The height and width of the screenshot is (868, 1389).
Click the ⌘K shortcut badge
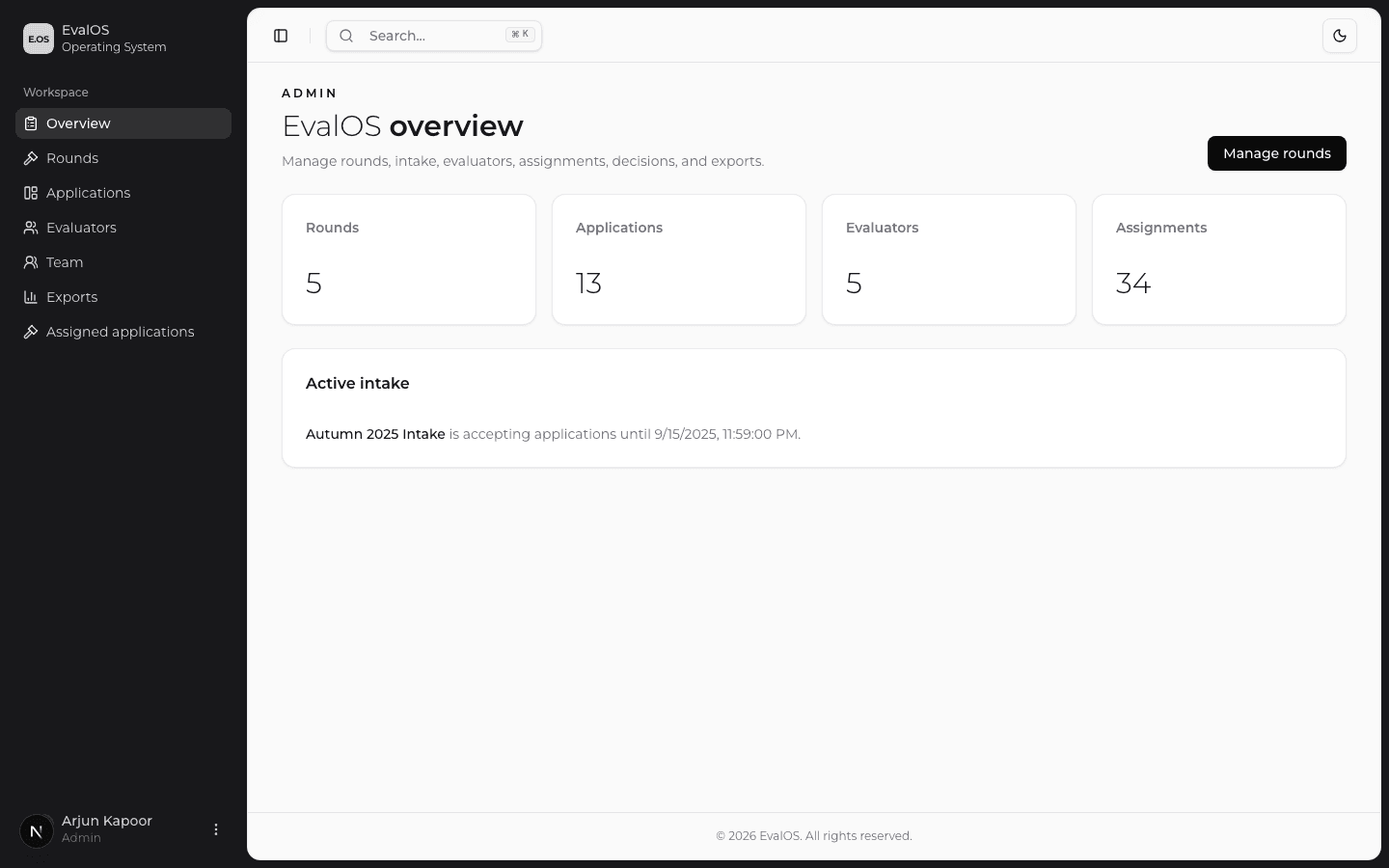pyautogui.click(x=520, y=35)
